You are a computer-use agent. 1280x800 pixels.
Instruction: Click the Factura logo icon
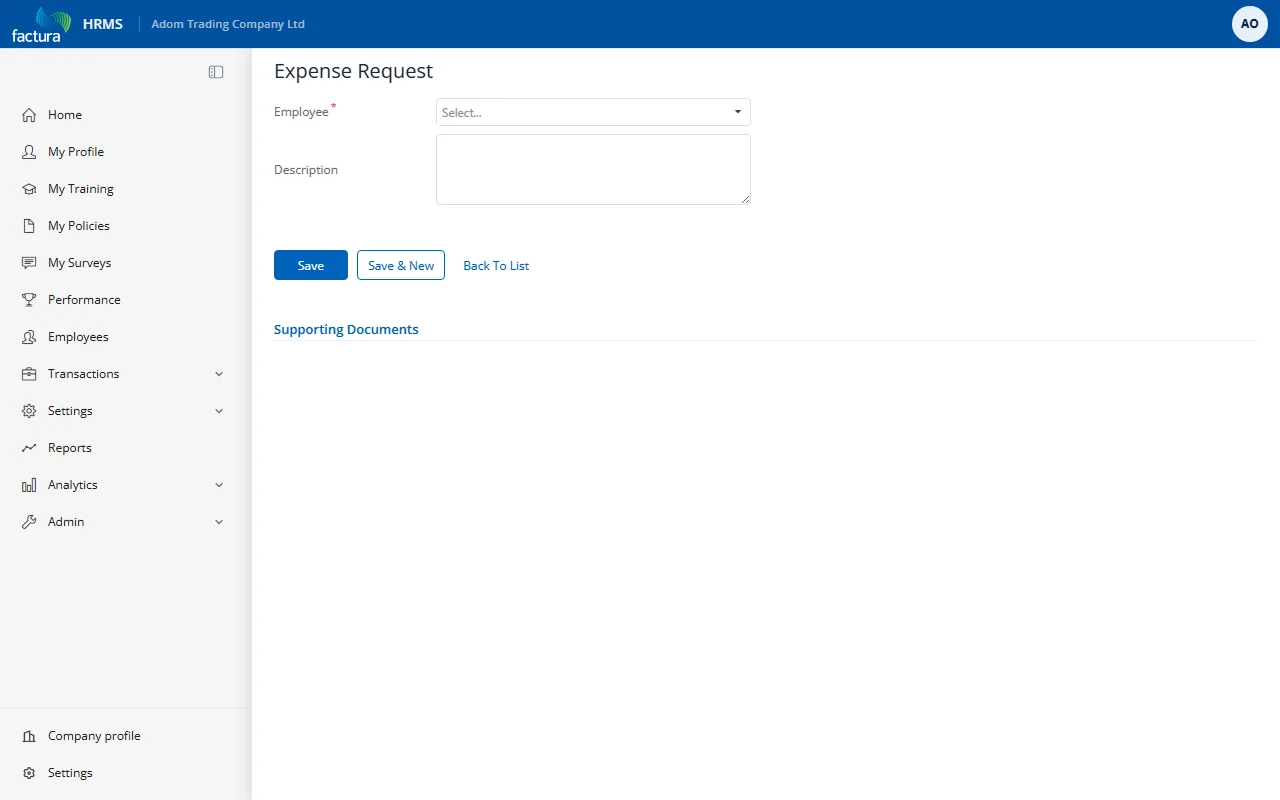click(42, 24)
